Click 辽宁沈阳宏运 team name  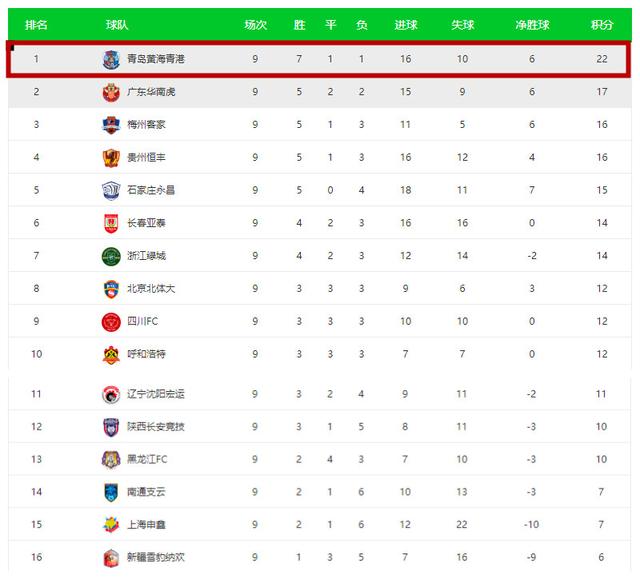pos(156,394)
